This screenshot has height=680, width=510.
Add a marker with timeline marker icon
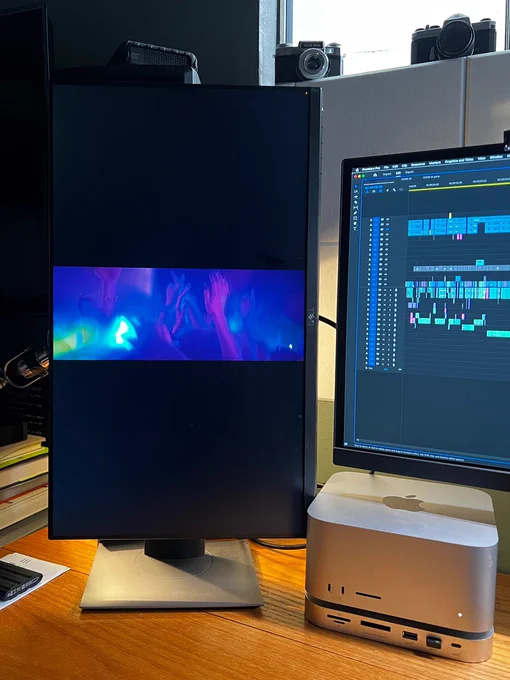pyautogui.click(x=387, y=190)
